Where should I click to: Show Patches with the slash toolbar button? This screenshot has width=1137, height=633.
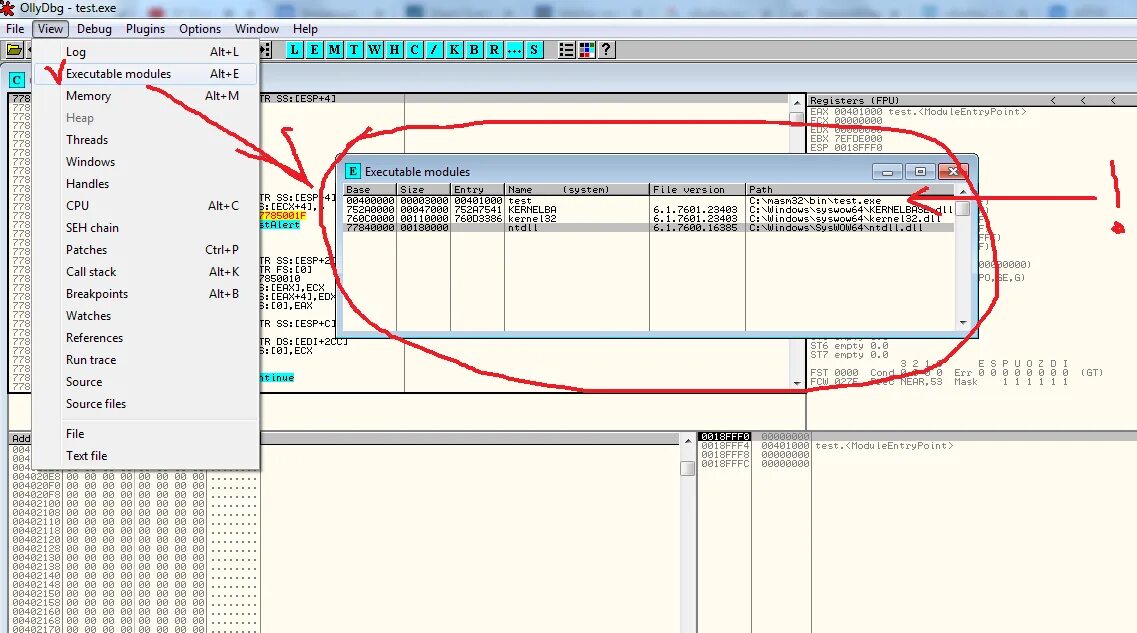[434, 49]
